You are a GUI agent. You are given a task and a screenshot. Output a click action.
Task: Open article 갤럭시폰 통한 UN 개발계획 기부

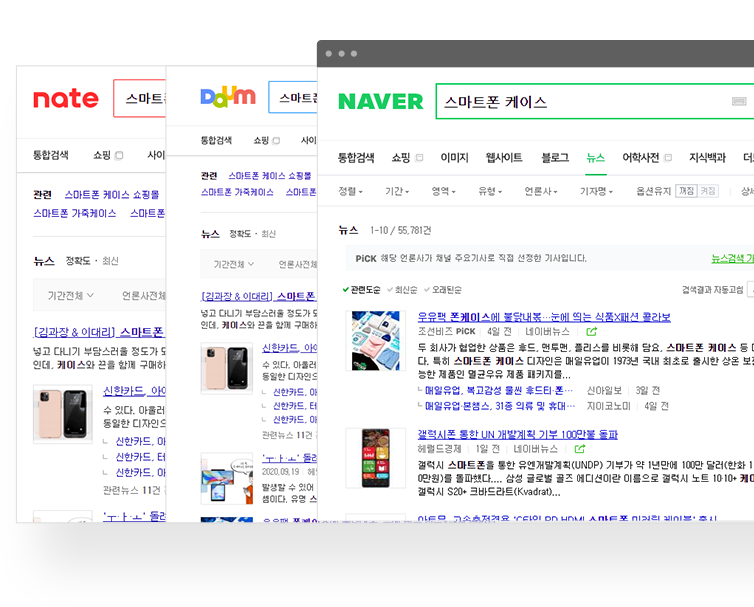tap(517, 434)
